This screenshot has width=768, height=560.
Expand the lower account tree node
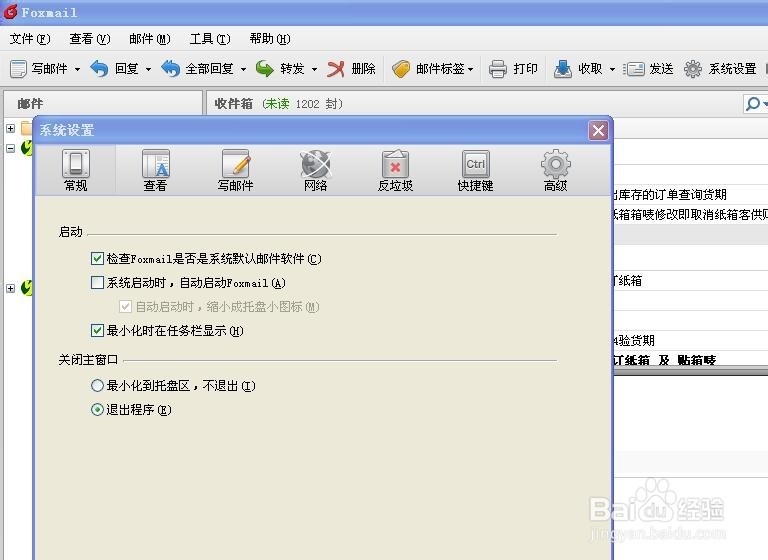click(10, 288)
